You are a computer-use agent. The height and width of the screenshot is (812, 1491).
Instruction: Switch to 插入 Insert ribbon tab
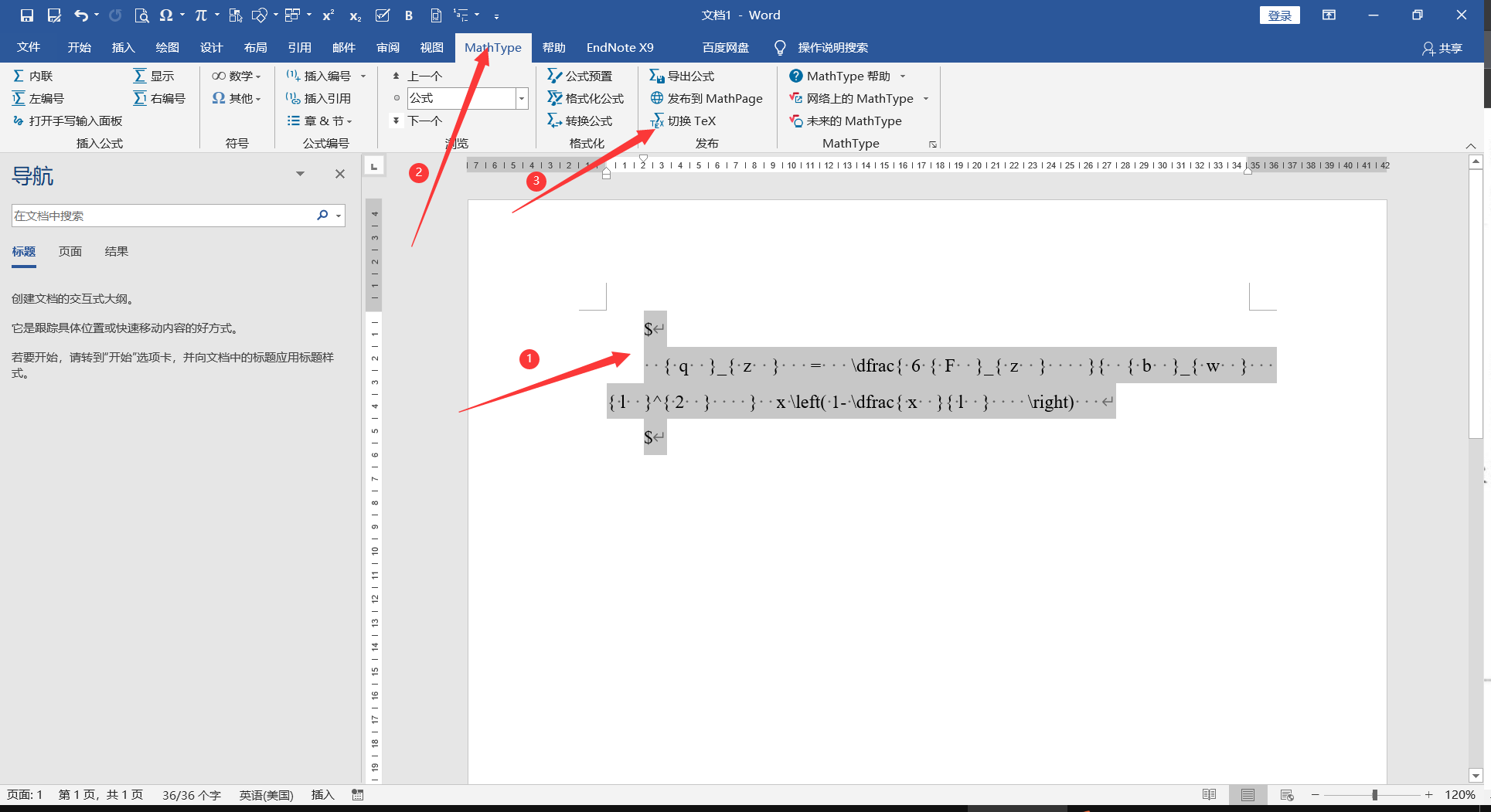(123, 48)
